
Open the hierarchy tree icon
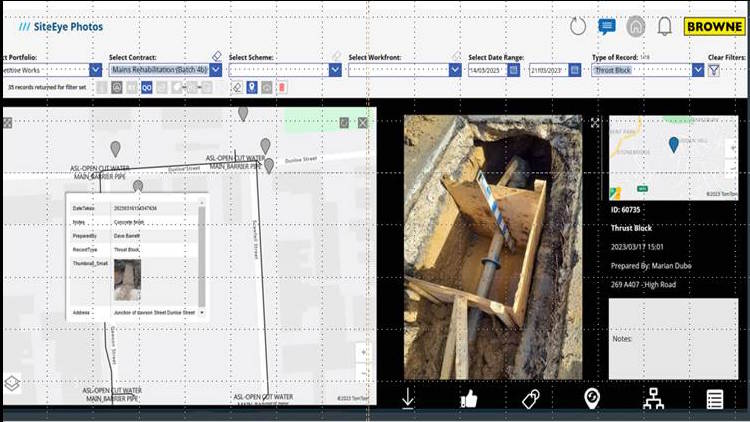[653, 399]
